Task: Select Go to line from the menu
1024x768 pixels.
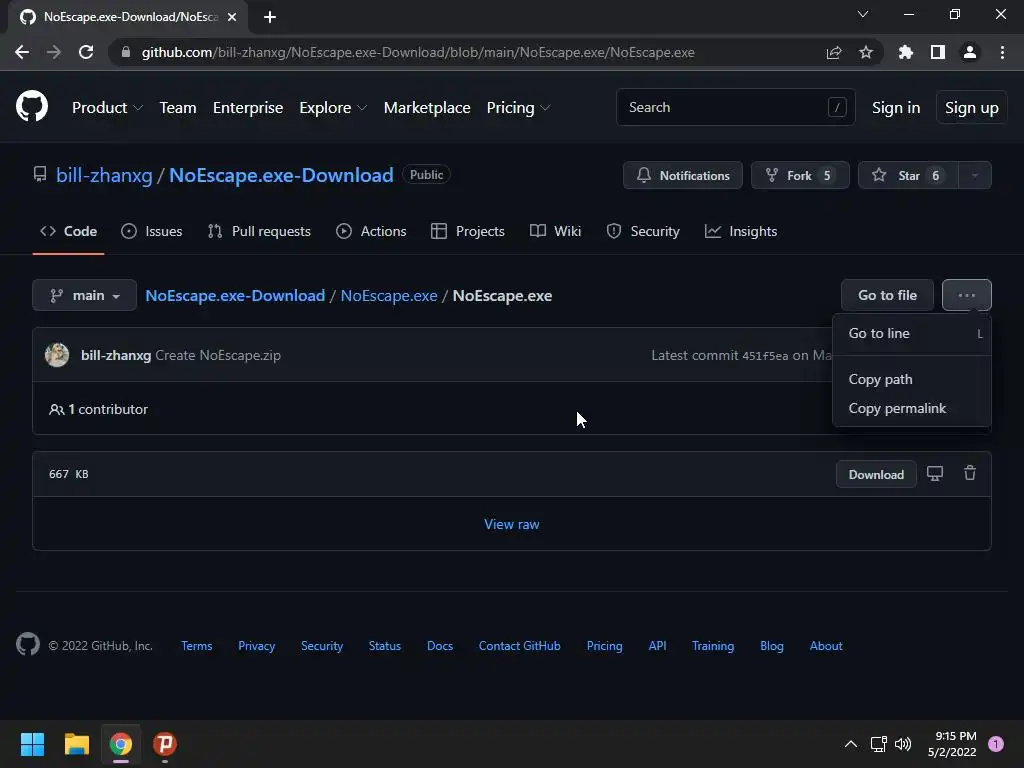Action: [912, 333]
